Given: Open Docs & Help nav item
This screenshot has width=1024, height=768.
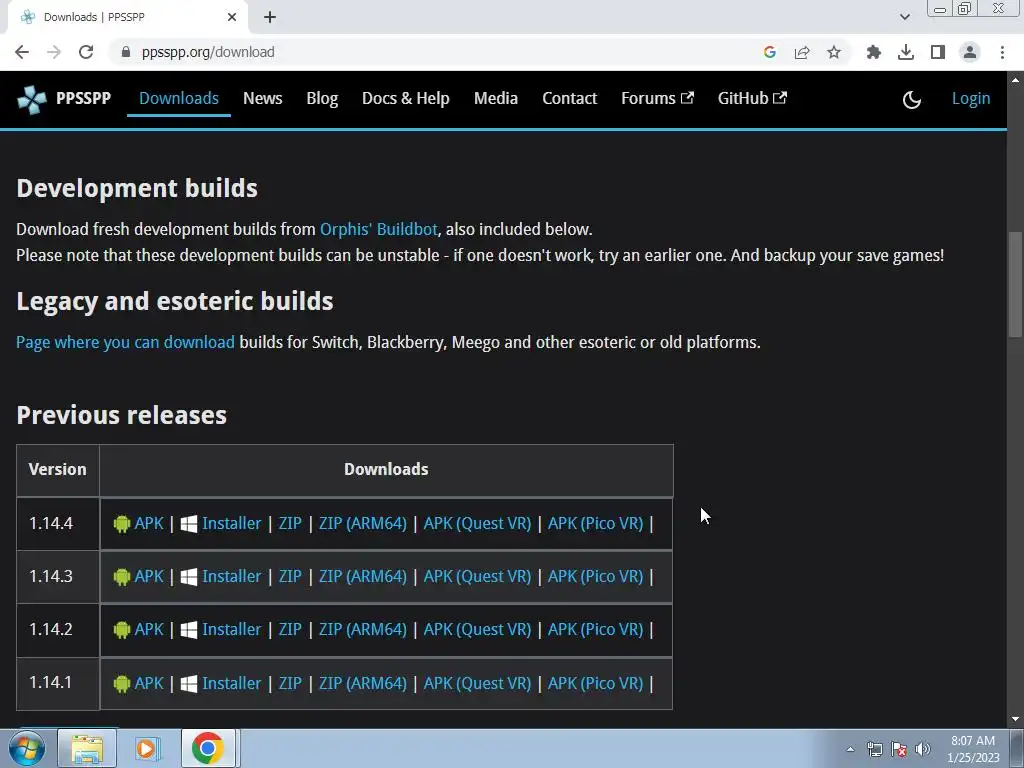Looking at the screenshot, I should point(406,99).
